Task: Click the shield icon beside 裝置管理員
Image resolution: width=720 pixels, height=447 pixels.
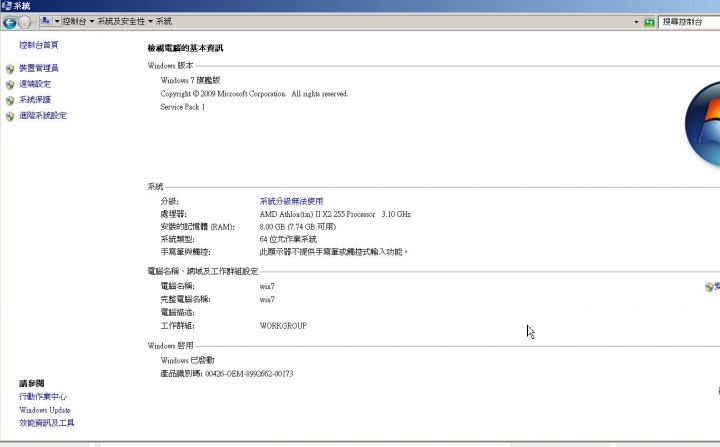Action: click(10, 69)
